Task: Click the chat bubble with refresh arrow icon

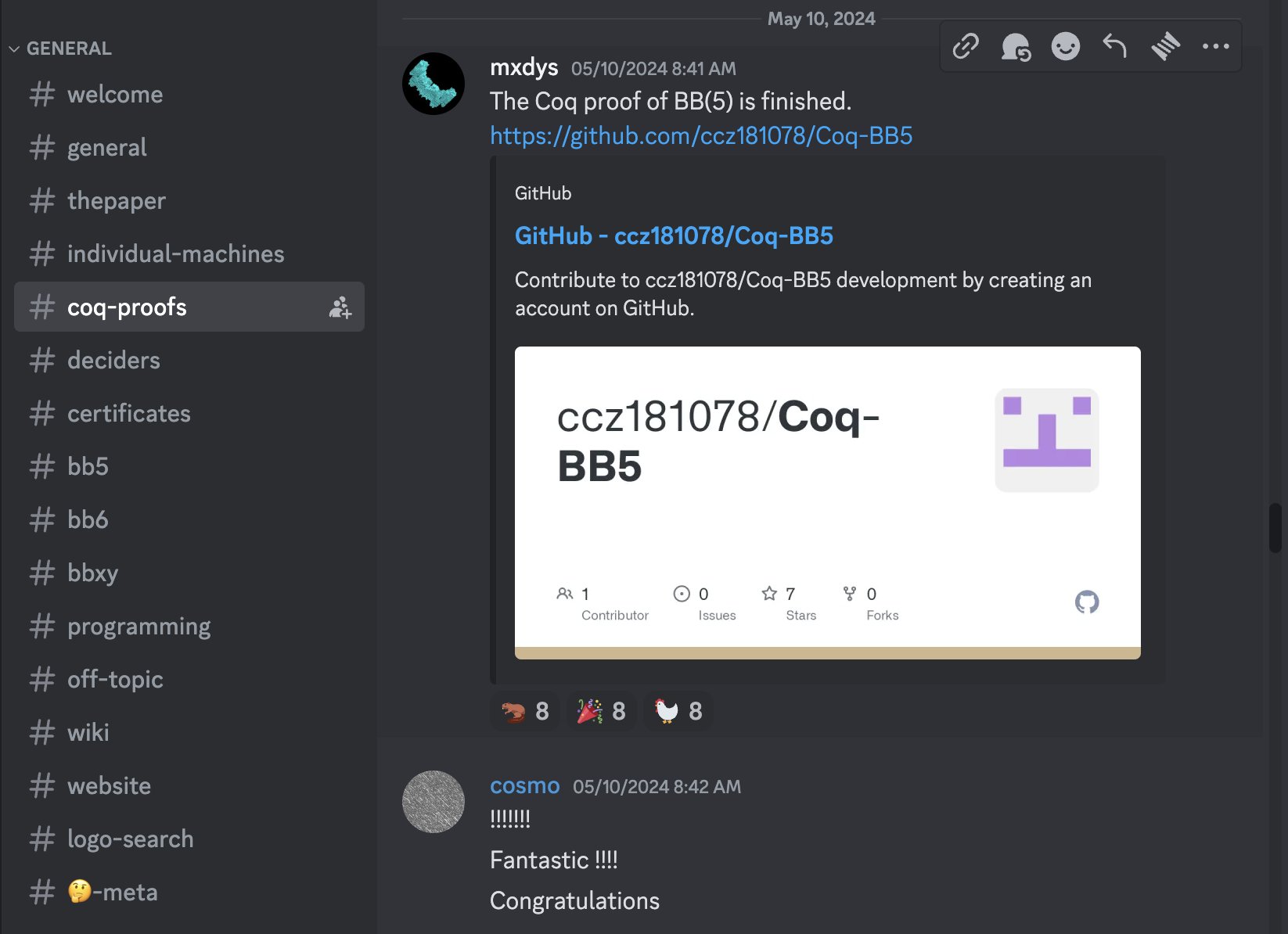Action: coord(1016,47)
